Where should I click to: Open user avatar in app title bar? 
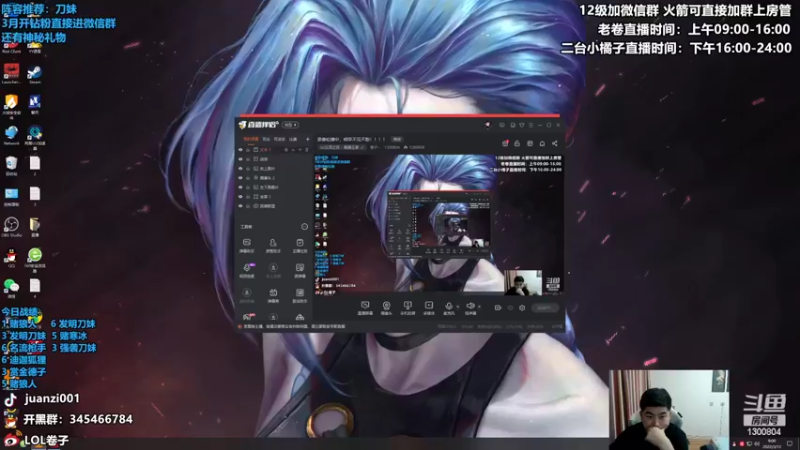pyautogui.click(x=488, y=125)
